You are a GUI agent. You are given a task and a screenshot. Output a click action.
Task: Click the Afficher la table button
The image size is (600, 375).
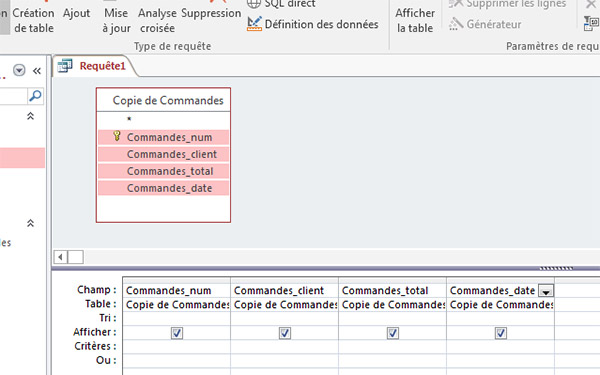[x=415, y=20]
